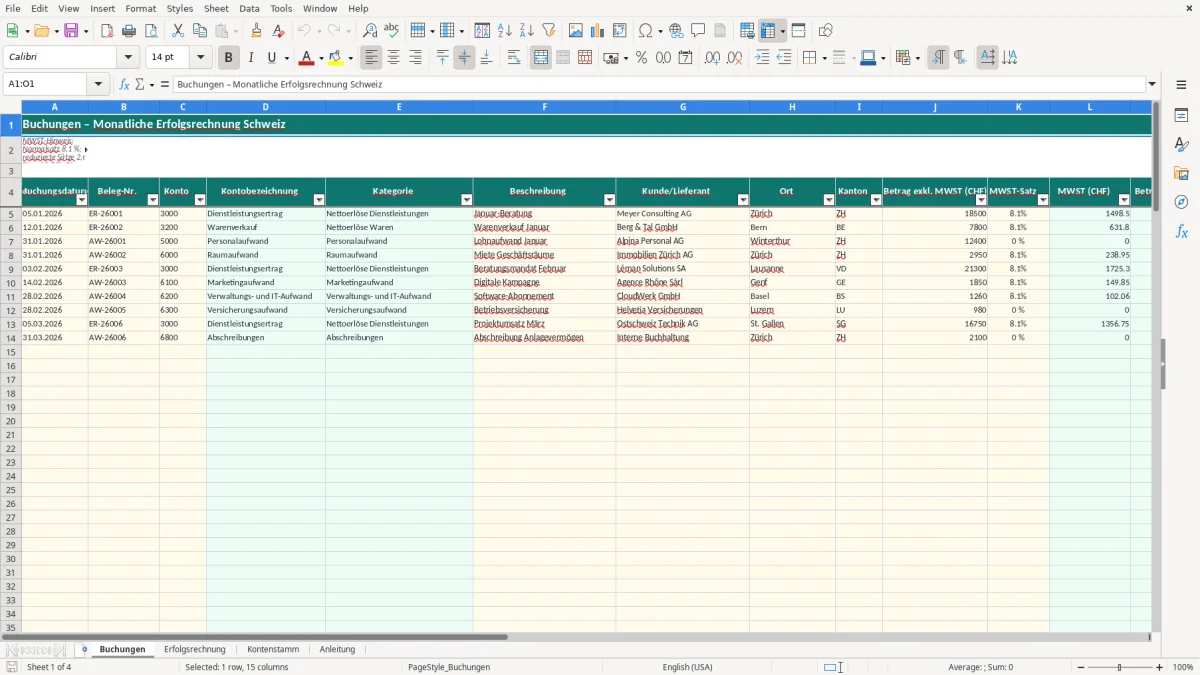Open the Font Name dropdown
The image size is (1200, 675).
point(128,58)
